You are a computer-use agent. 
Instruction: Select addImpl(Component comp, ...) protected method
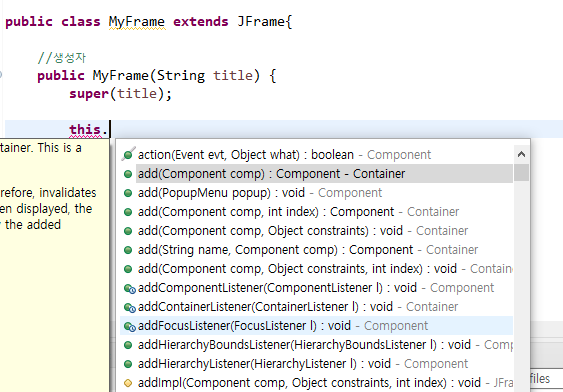pos(316,383)
